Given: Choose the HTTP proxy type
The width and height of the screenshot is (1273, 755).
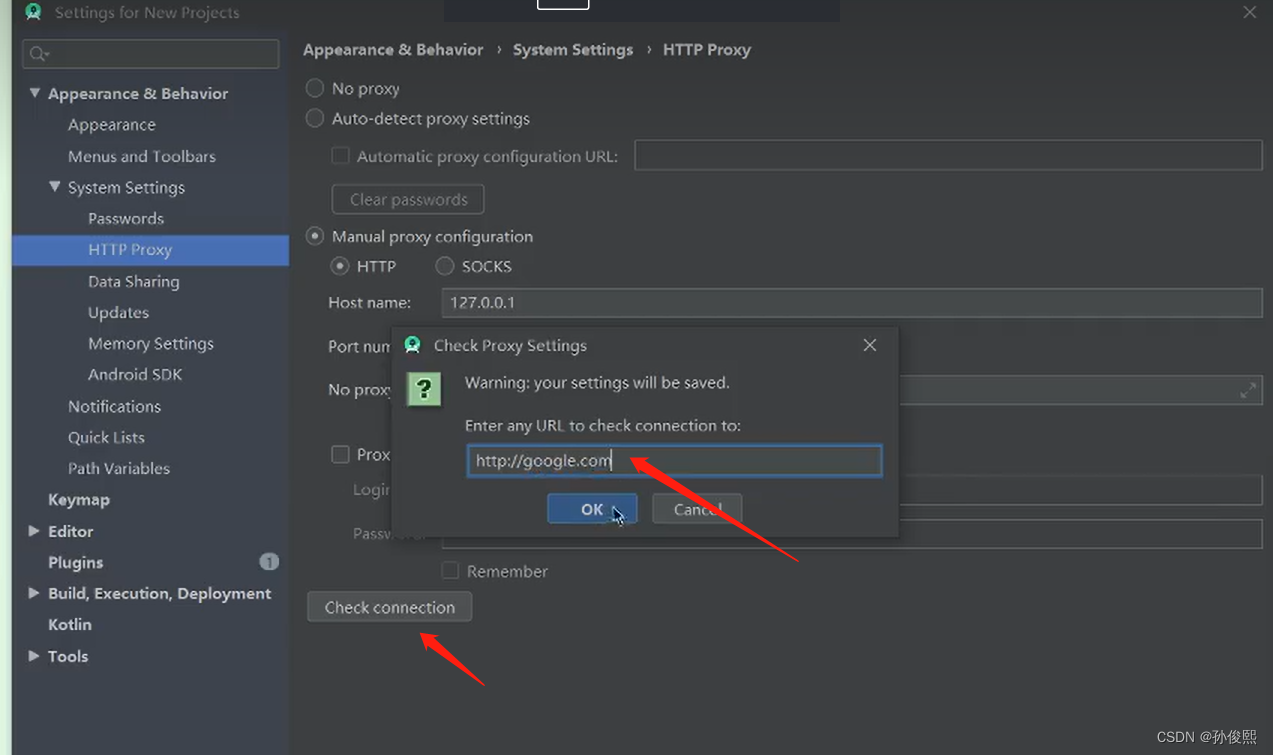Looking at the screenshot, I should [340, 266].
